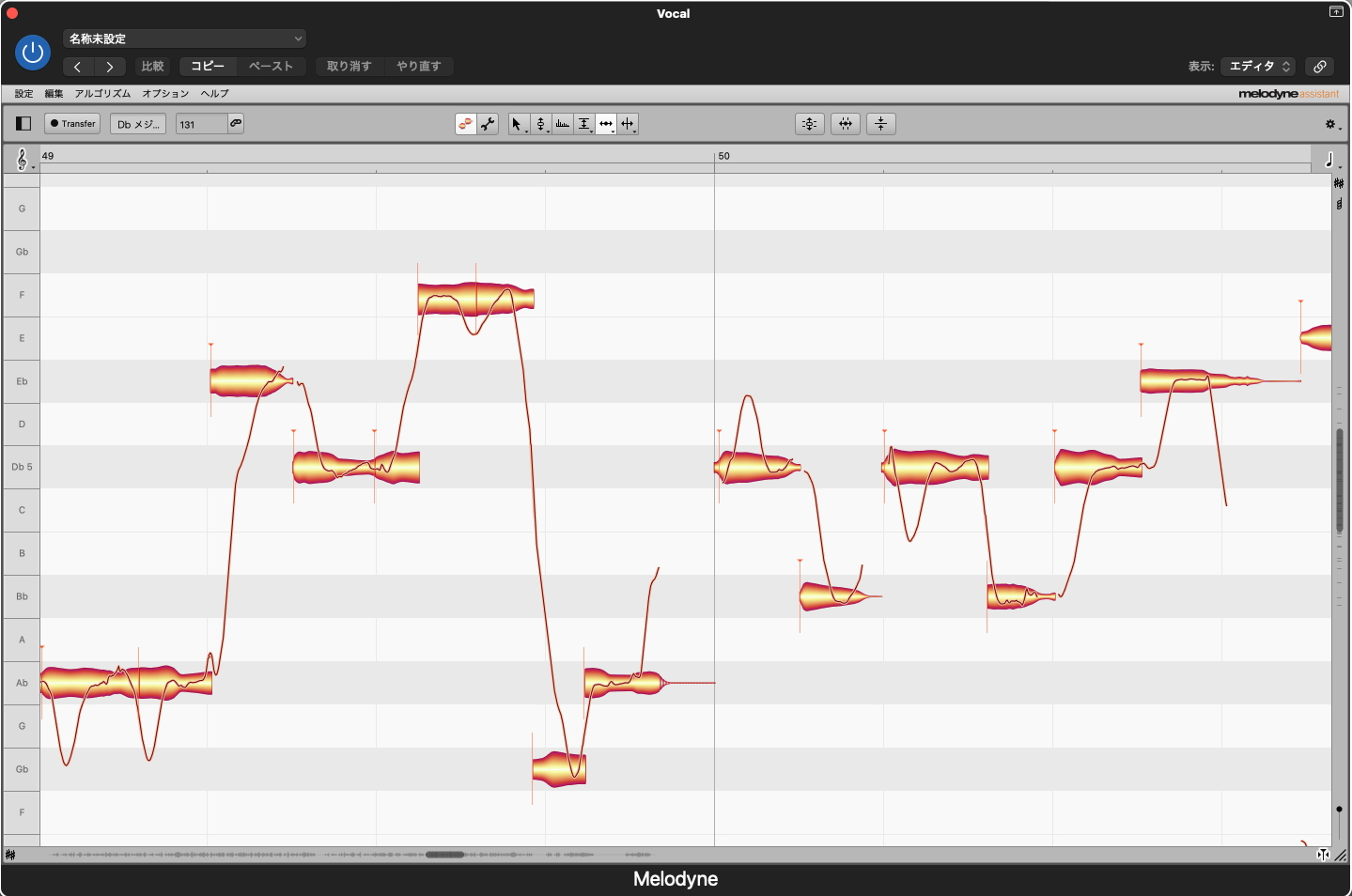The height and width of the screenshot is (896, 1352).
Task: Open the アルゴリズム menu
Action: [x=102, y=94]
